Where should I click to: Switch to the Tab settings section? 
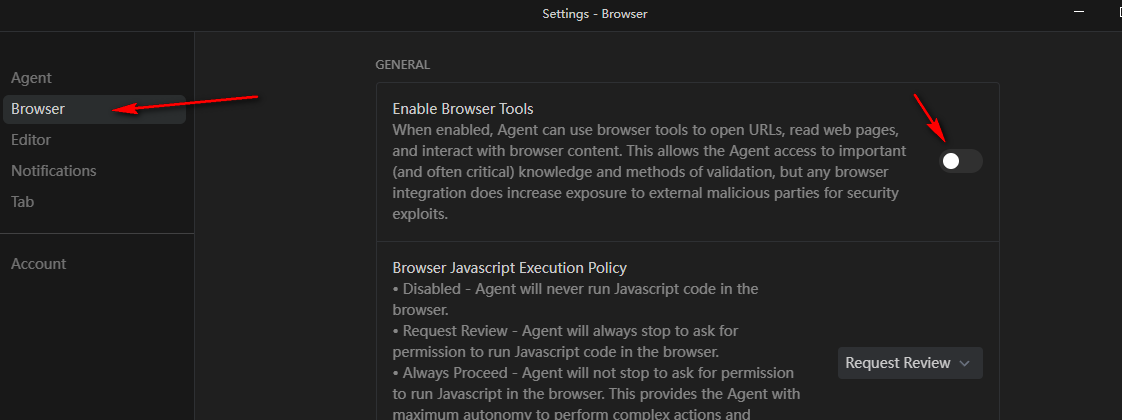click(x=22, y=202)
